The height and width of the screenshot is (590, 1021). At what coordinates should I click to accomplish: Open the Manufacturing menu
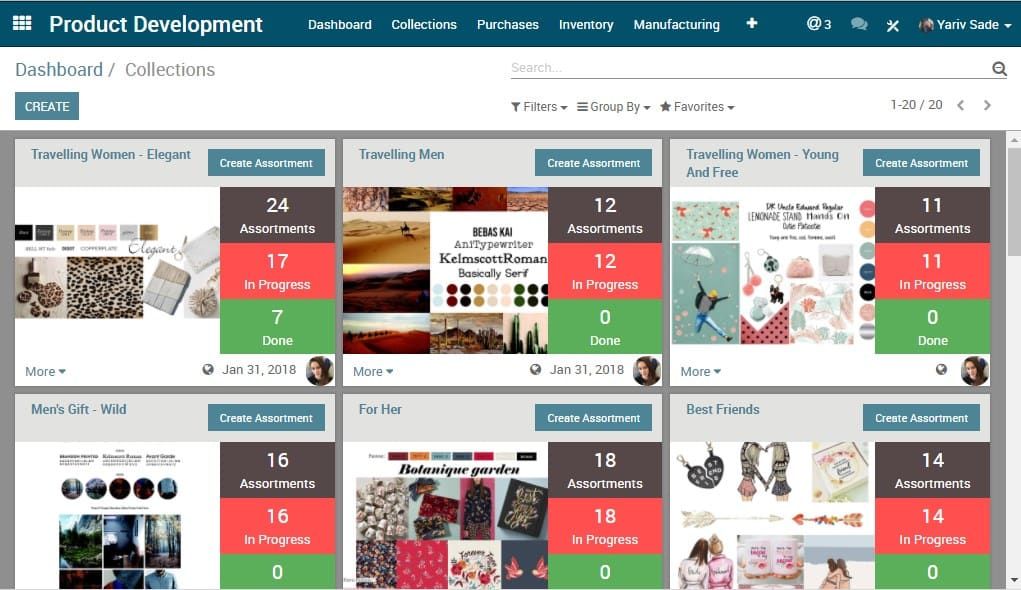pyautogui.click(x=677, y=25)
